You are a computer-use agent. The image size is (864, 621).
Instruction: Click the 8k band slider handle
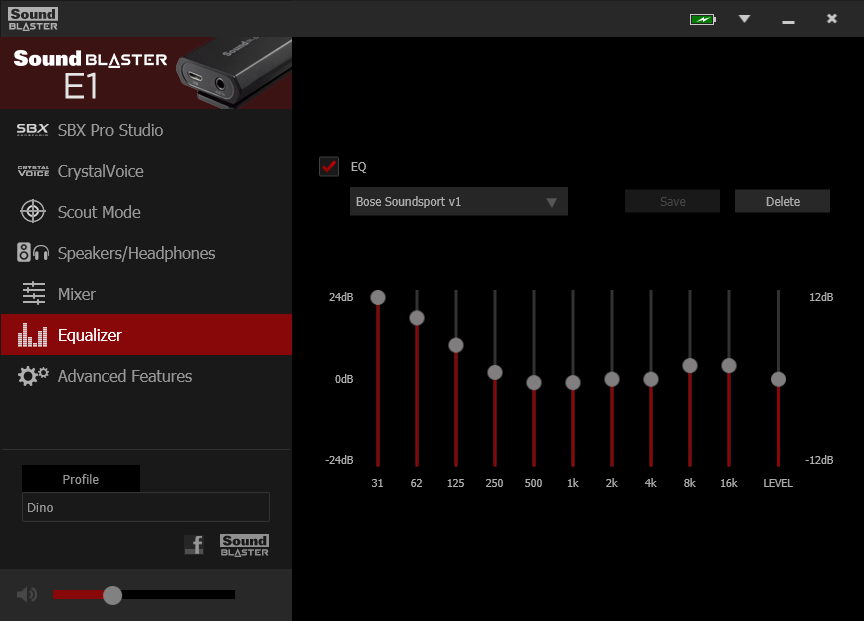pos(690,365)
